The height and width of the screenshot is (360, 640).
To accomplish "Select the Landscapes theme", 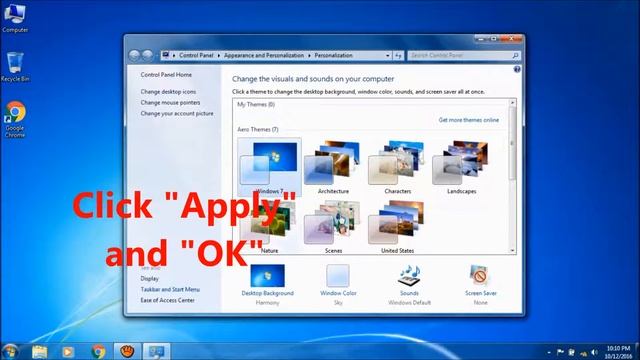I will (461, 167).
